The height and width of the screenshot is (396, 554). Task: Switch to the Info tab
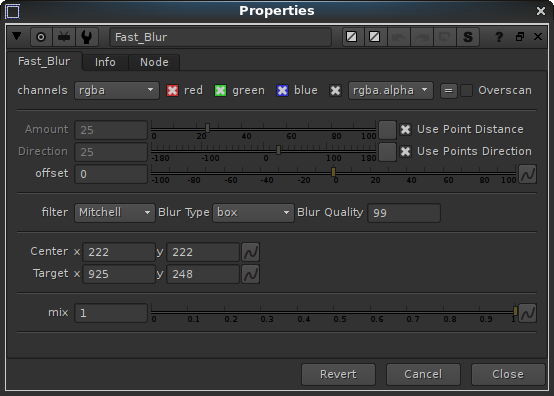click(105, 62)
